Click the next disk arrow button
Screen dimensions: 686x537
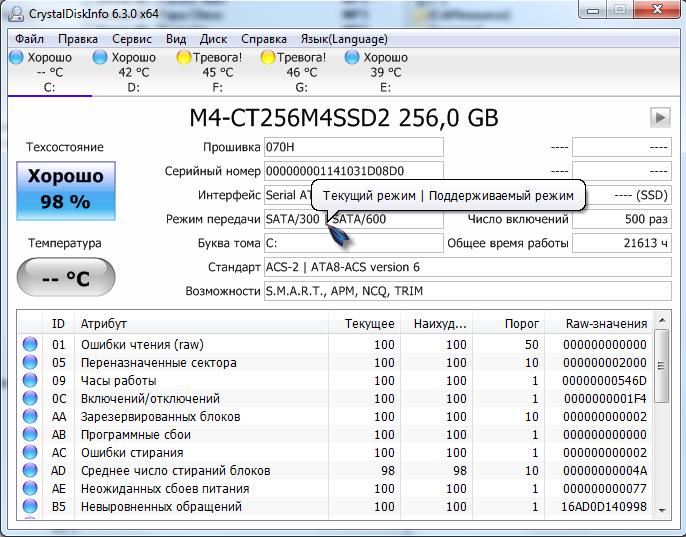pyautogui.click(x=659, y=117)
